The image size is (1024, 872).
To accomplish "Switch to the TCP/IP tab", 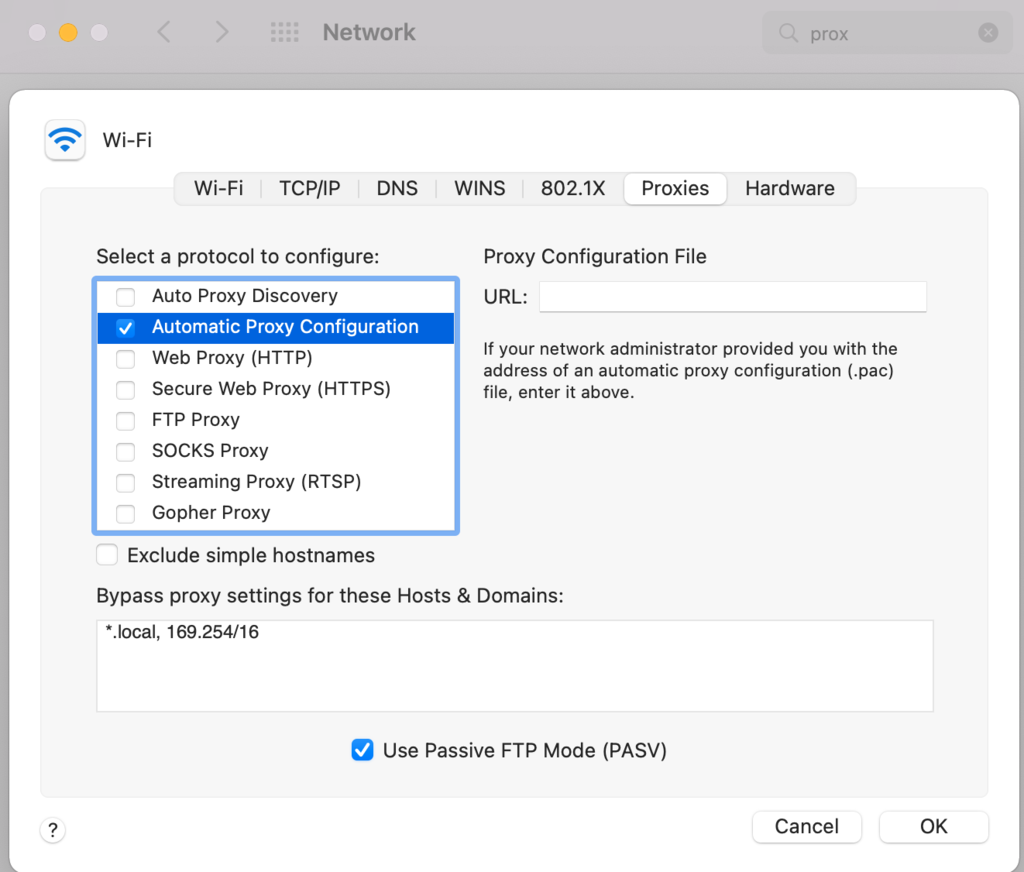I will tap(309, 188).
